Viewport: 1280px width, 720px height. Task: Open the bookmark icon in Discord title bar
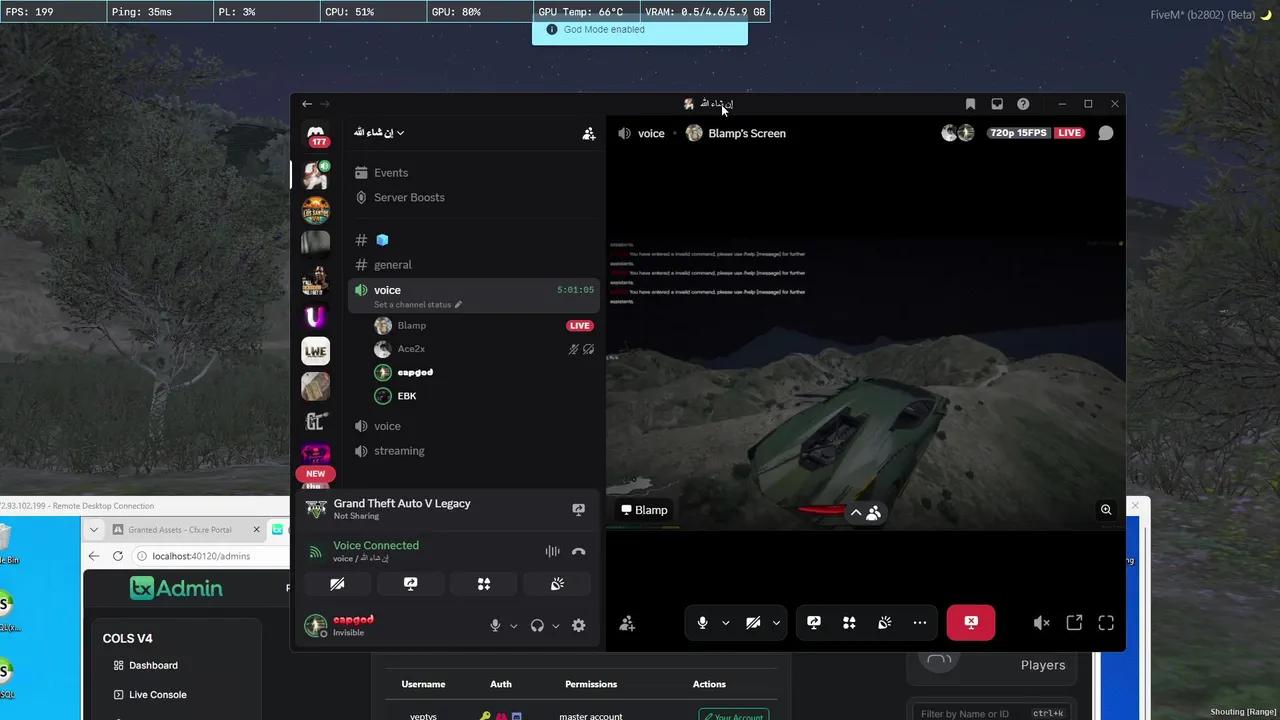(970, 104)
